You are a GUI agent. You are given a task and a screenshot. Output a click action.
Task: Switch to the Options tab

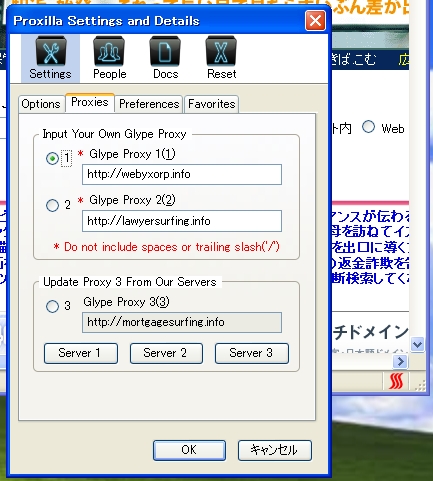click(41, 104)
